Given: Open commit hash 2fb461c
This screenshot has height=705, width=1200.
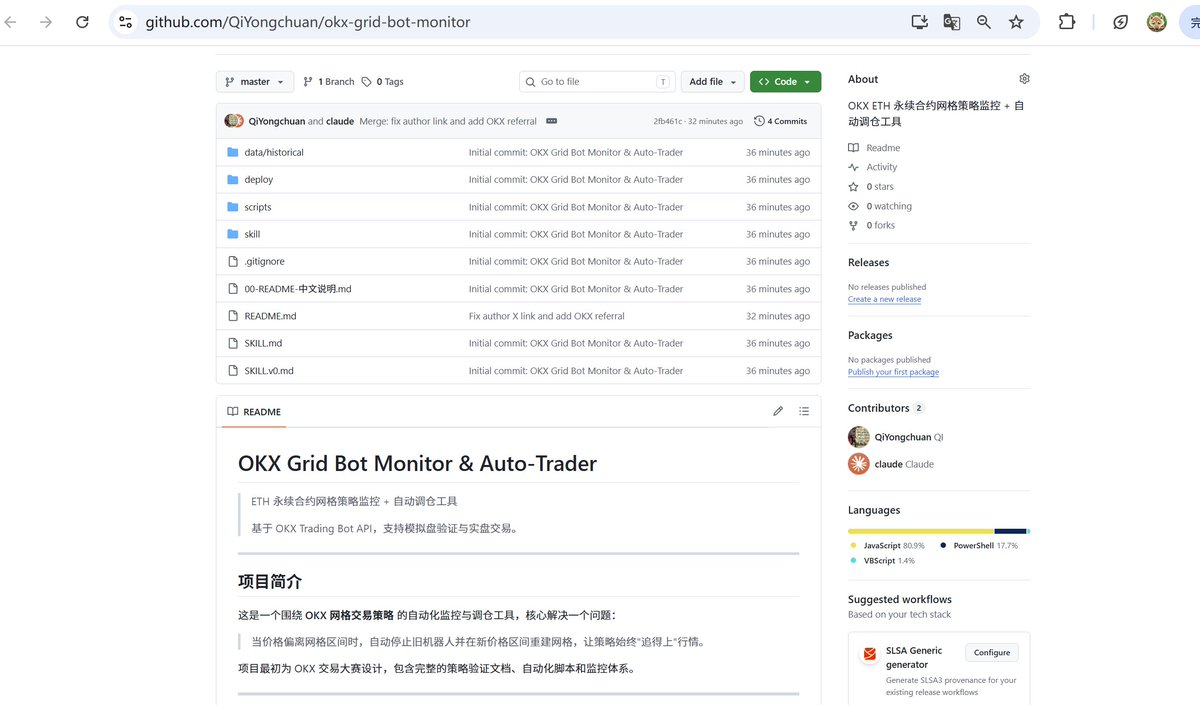Looking at the screenshot, I should (x=668, y=121).
